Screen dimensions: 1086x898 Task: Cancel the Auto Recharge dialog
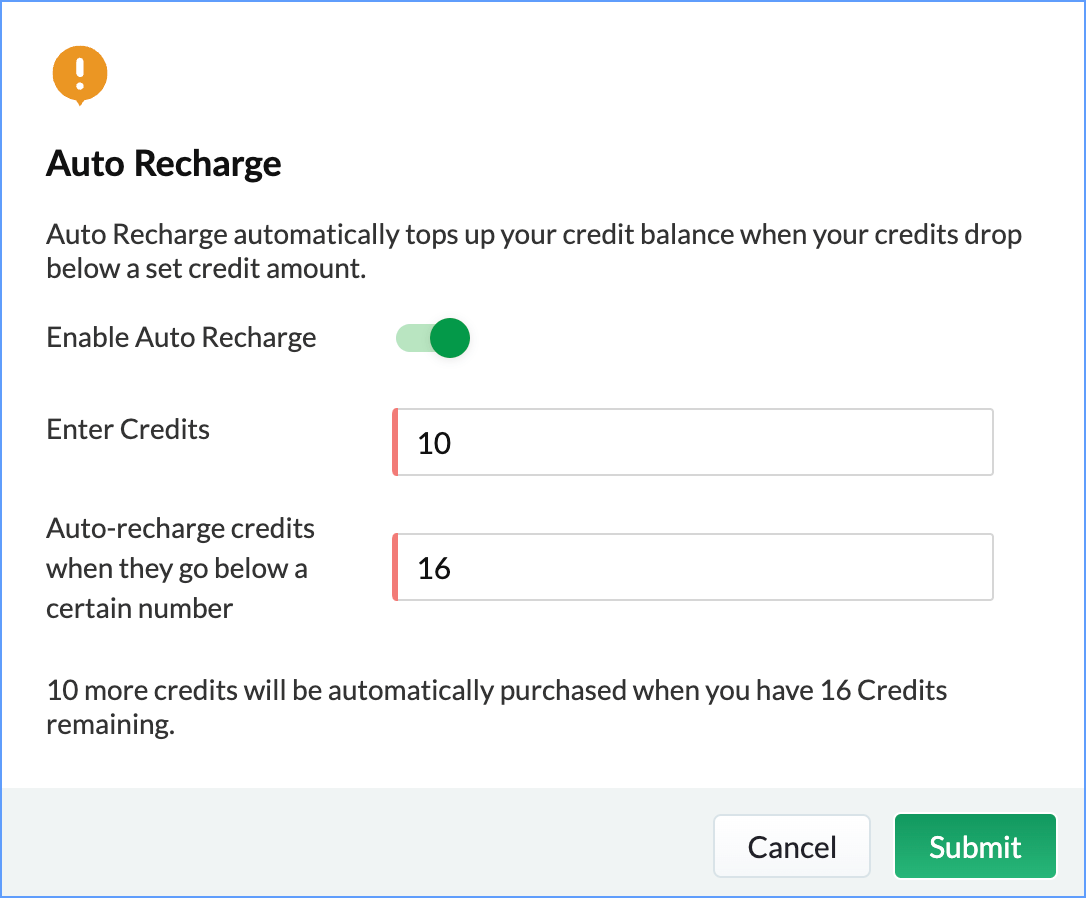pos(792,846)
